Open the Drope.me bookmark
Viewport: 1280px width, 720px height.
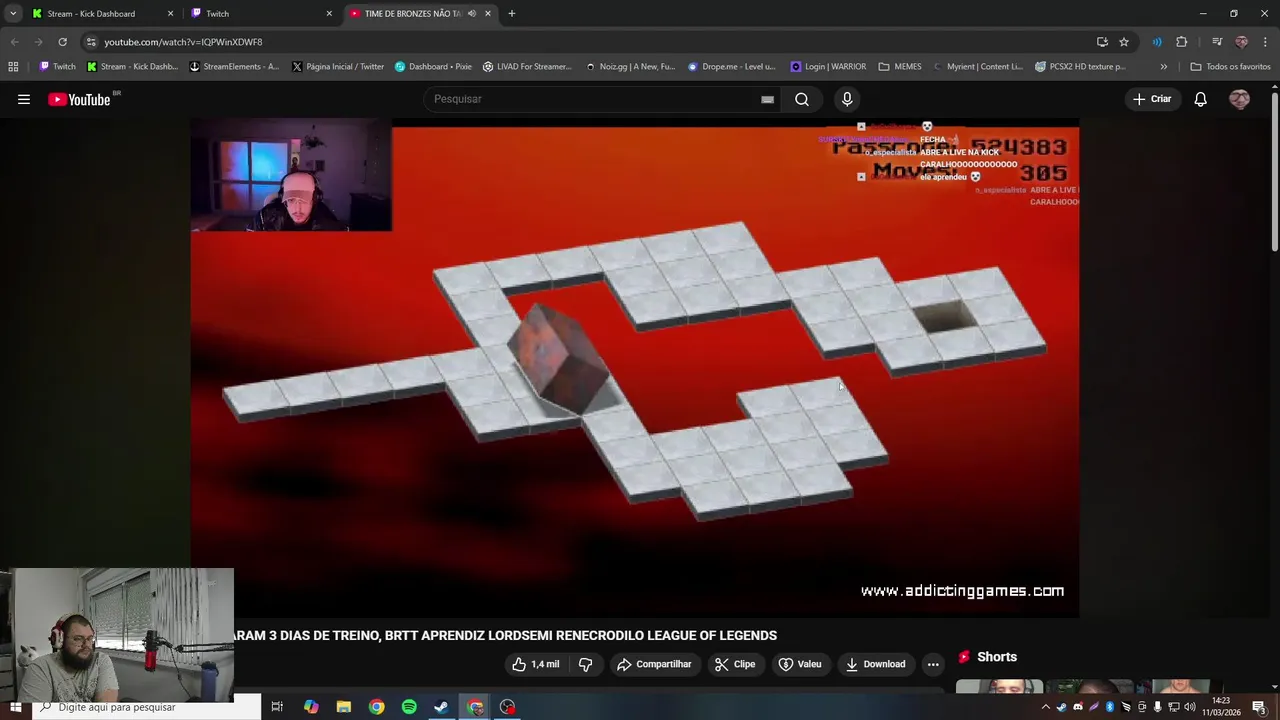point(732,67)
